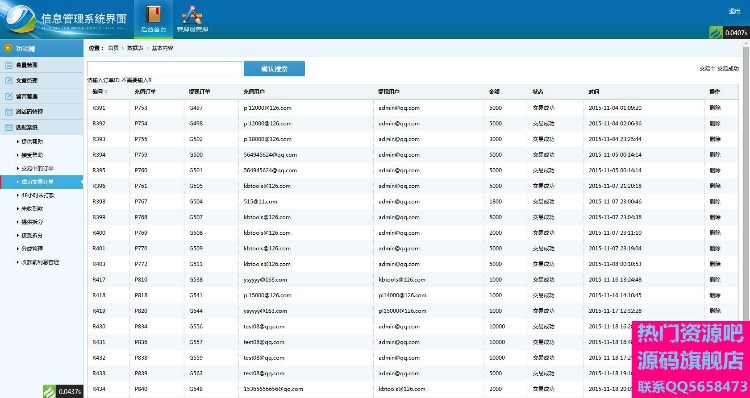Viewport: 750px width, 398px height.
Task: Open the sidebar sub-item starting with 48
Action: pos(38,195)
